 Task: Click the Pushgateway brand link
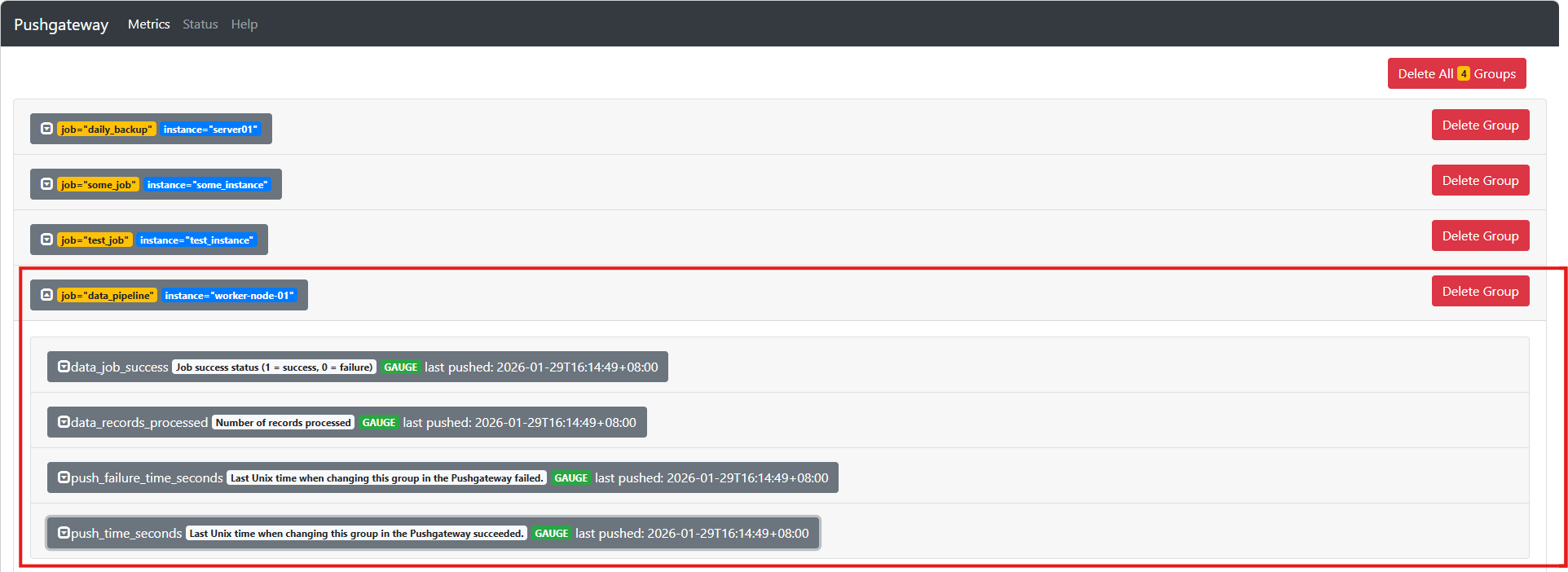[61, 24]
